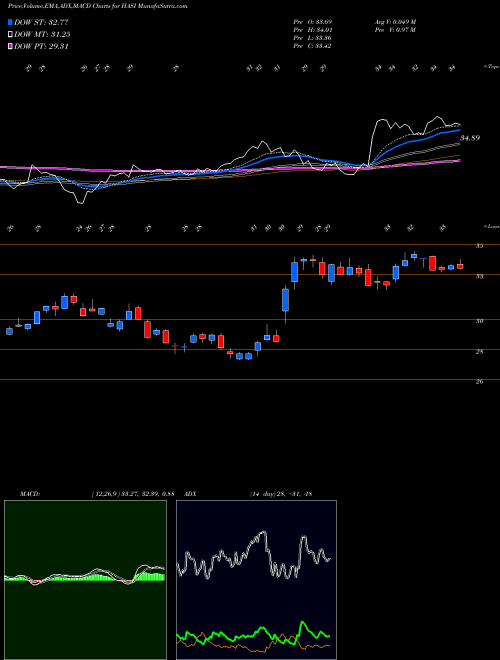500x660 pixels.
Task: Click the magenta DOW PT legend swatch
Action: [x=10, y=47]
